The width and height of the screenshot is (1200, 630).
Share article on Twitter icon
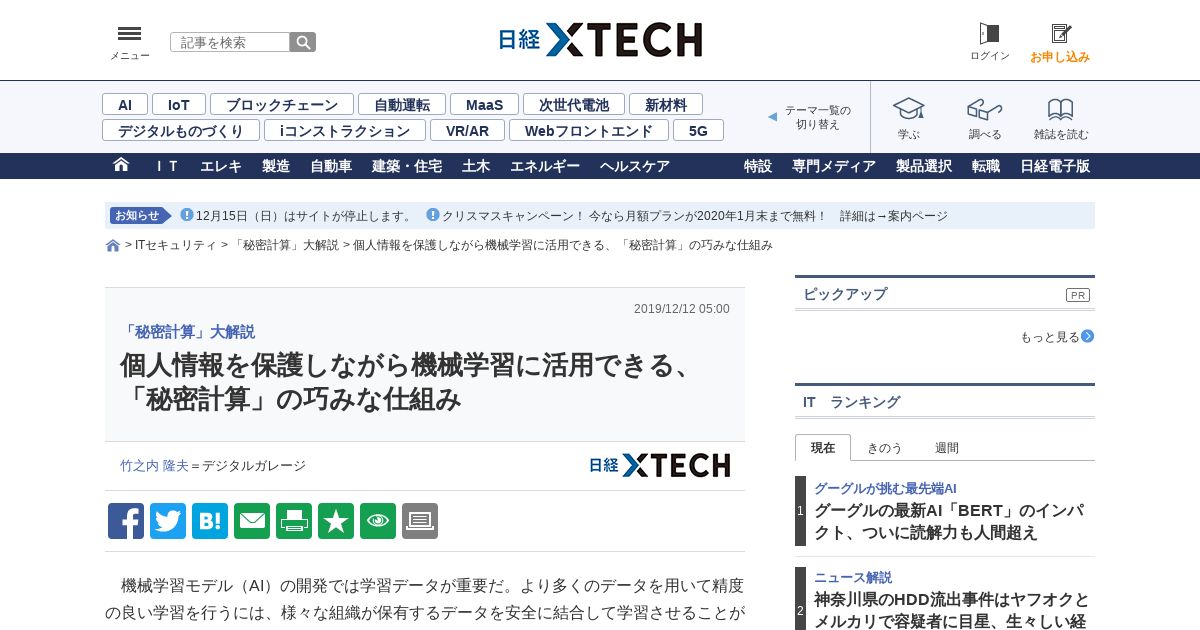click(x=168, y=521)
